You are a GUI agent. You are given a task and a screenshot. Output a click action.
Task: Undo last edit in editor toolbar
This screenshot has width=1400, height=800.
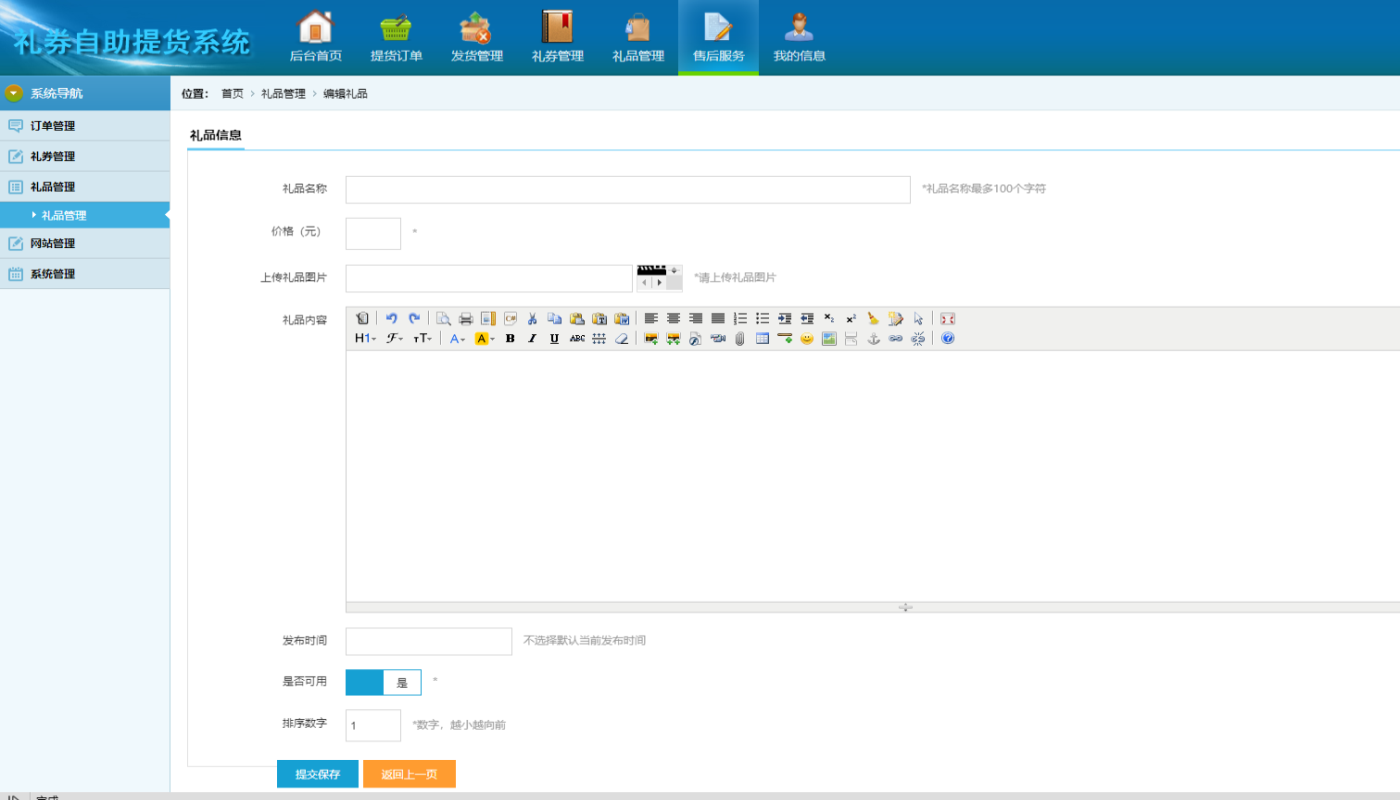point(392,319)
